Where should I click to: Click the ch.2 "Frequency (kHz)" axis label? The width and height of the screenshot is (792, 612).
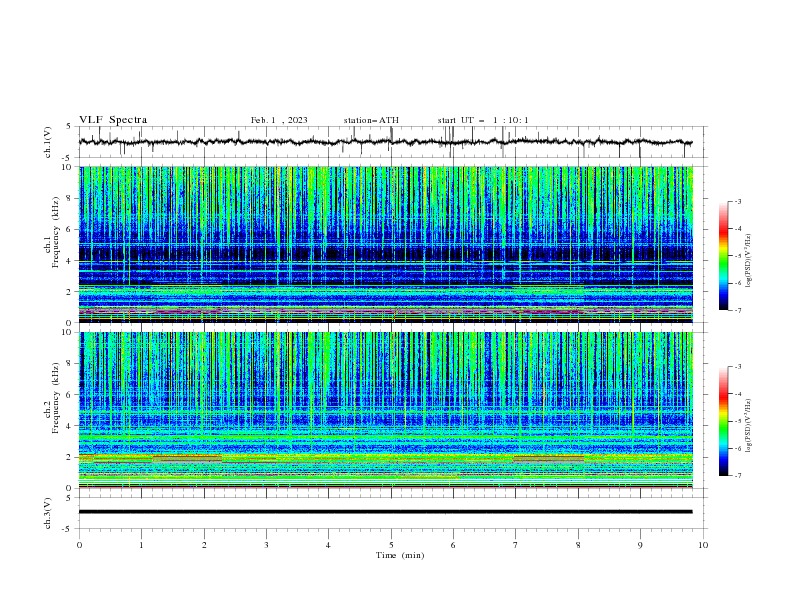click(x=55, y=398)
